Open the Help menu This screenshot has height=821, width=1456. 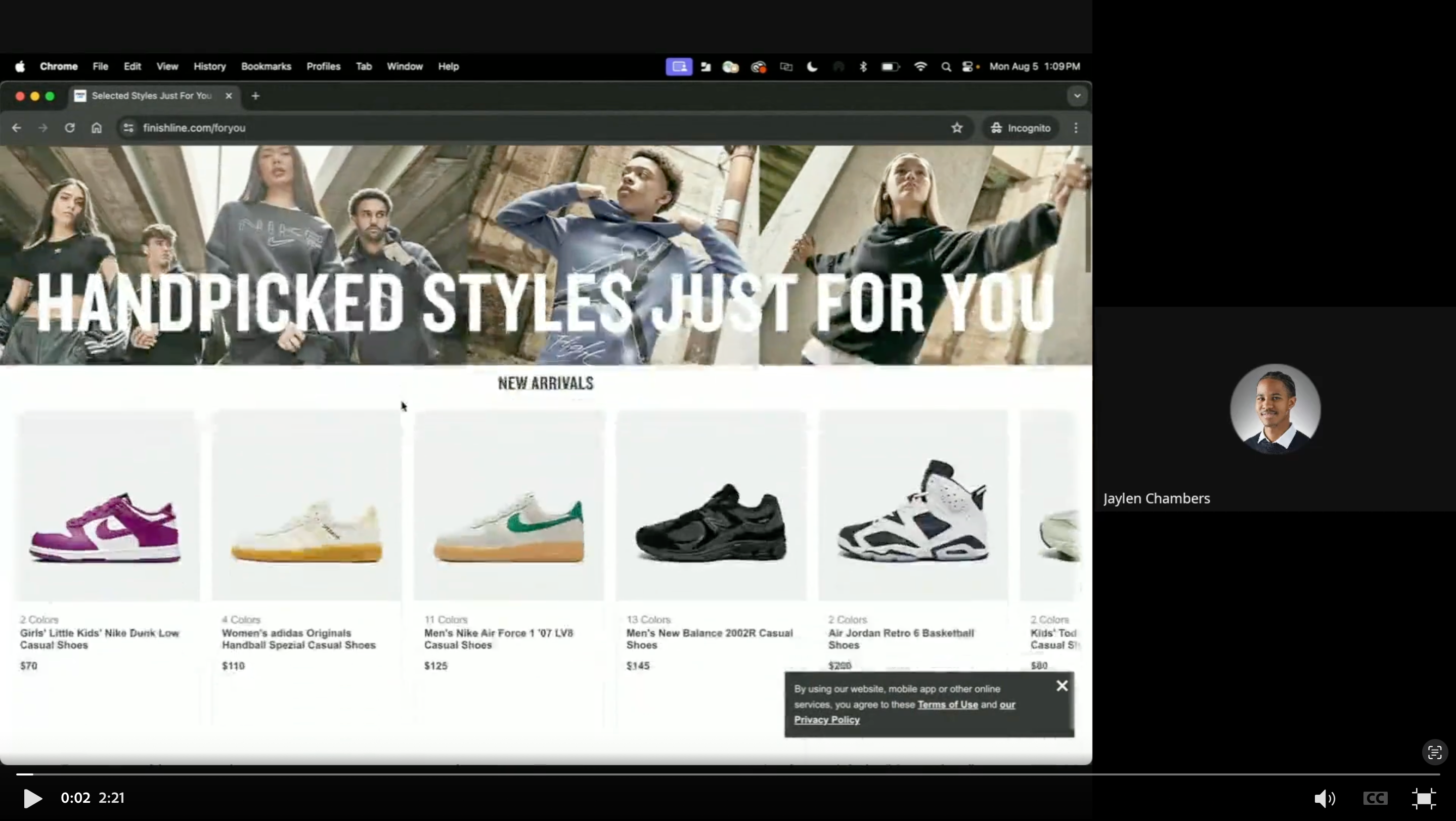coord(448,67)
